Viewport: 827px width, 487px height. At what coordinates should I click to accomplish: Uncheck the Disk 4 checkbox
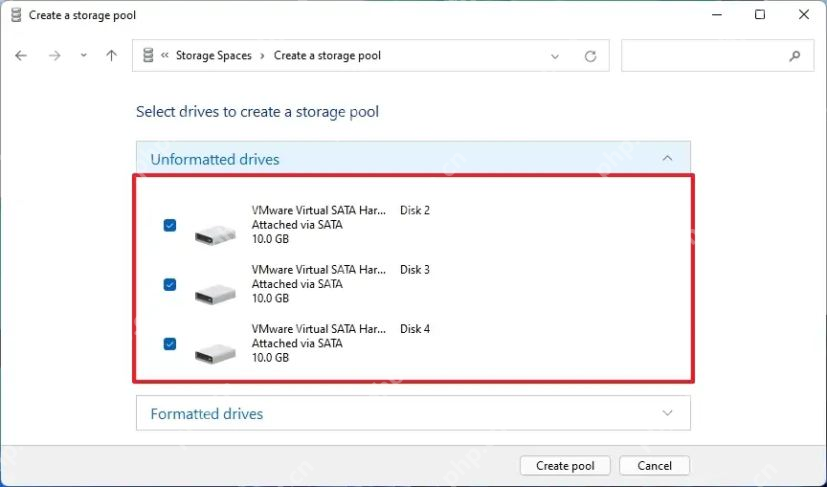tap(170, 344)
